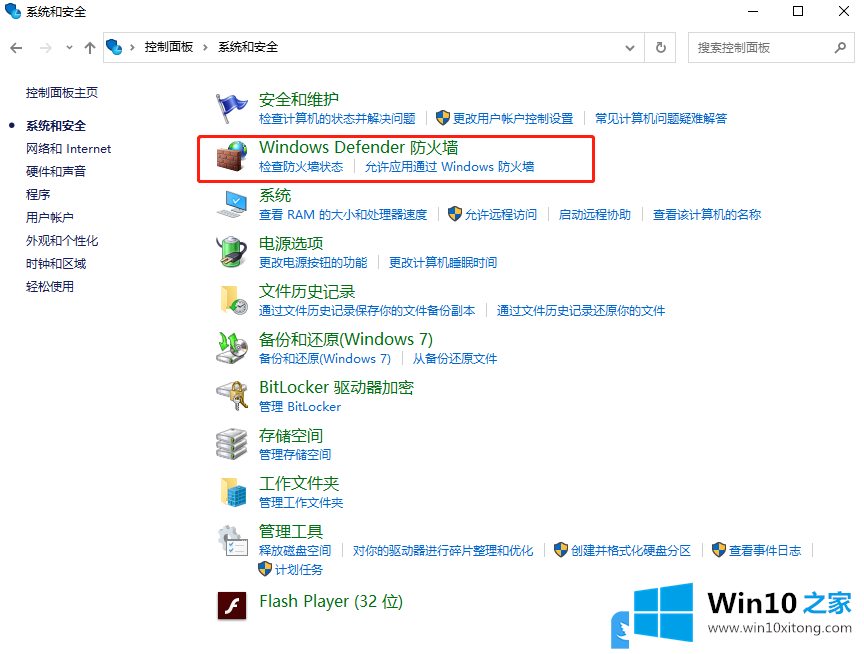Open the BitLocker drive lock icon
The image size is (864, 654).
point(231,396)
